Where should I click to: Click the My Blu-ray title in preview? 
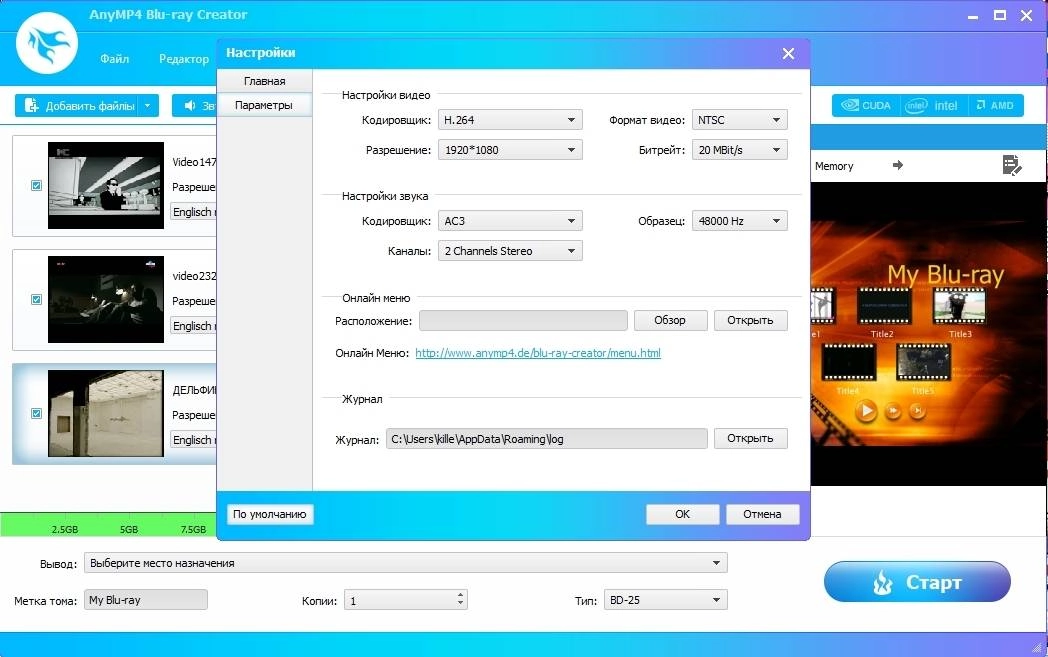pos(946,275)
